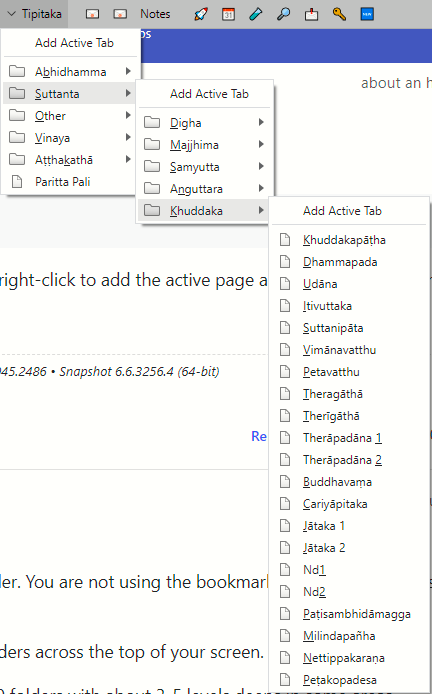Image resolution: width=432 pixels, height=694 pixels.
Task: Open the Buddhavaṃsa bookmark
Action: pyautogui.click(x=349, y=482)
